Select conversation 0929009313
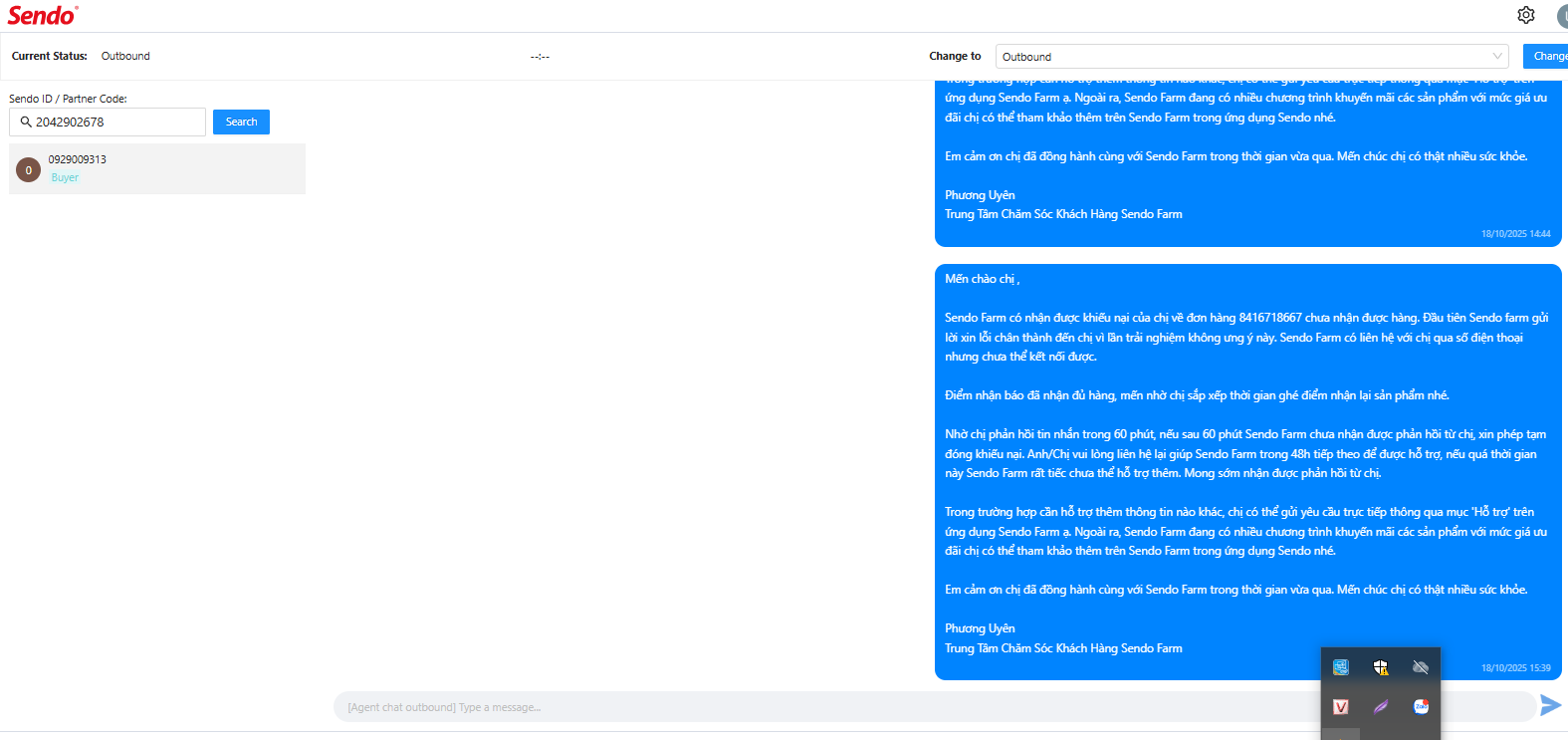 click(x=157, y=168)
